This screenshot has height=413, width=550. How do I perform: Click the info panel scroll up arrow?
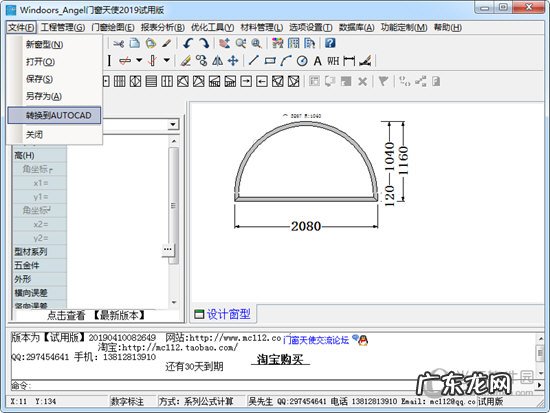click(x=541, y=339)
